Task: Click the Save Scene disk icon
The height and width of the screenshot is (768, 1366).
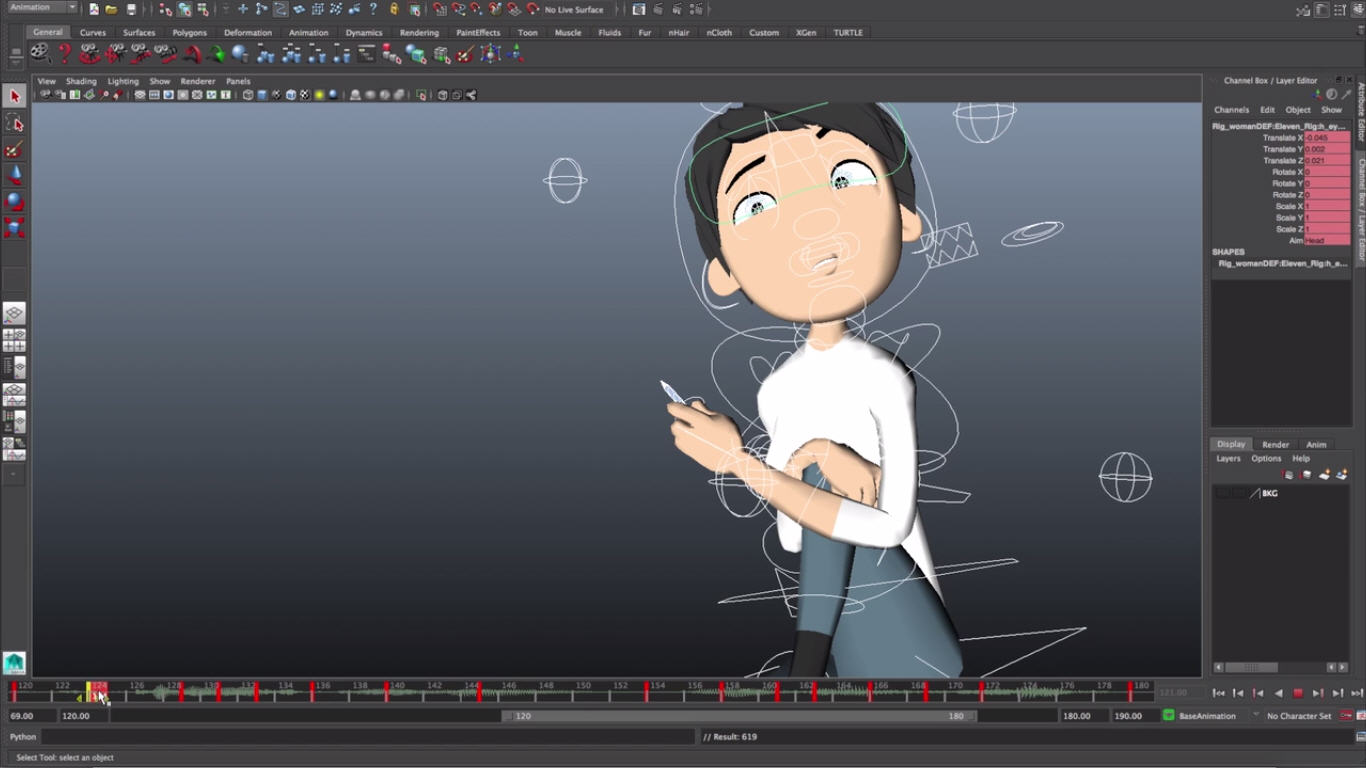Action: click(131, 9)
